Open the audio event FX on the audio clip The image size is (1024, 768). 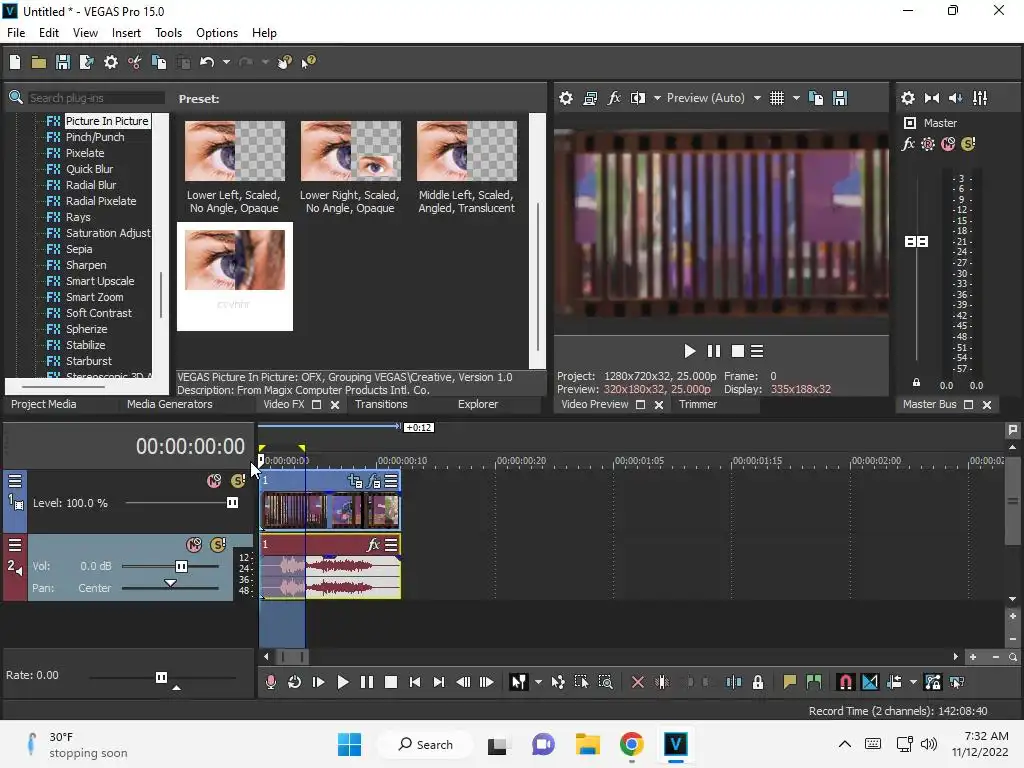[374, 545]
